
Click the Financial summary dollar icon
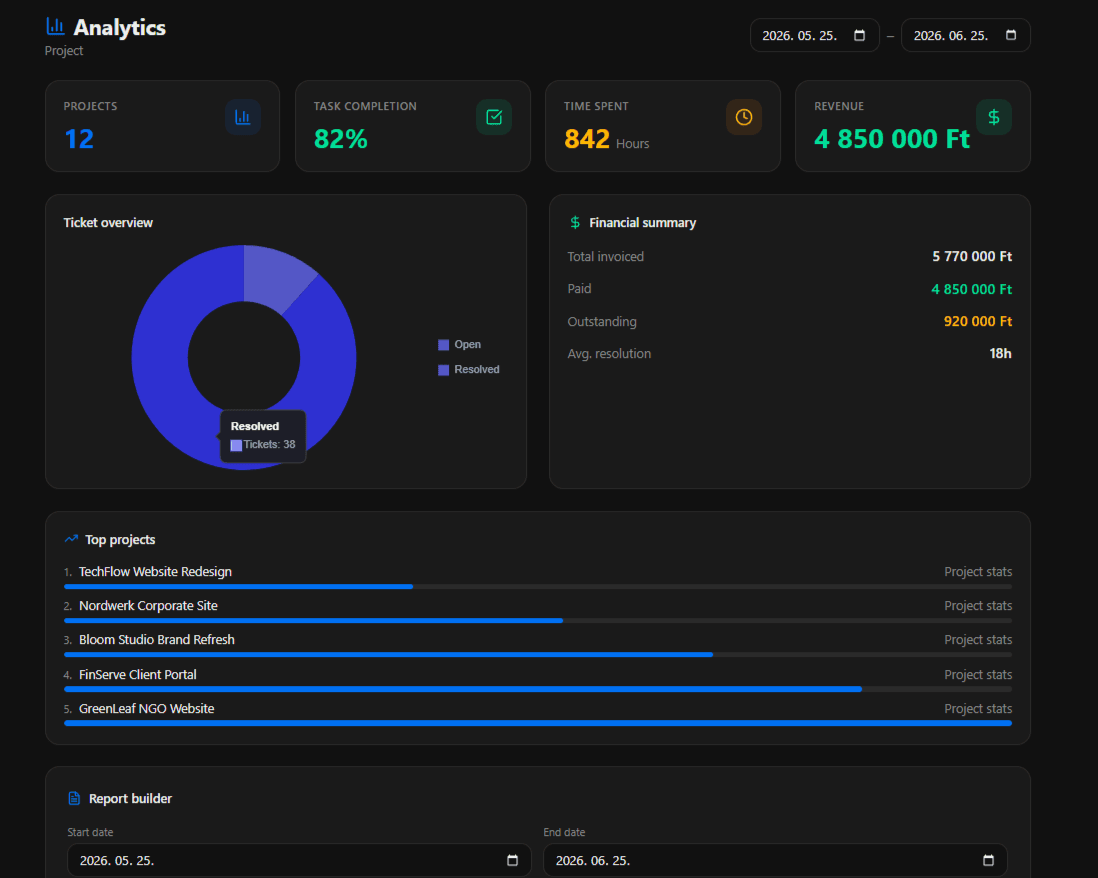click(x=575, y=223)
